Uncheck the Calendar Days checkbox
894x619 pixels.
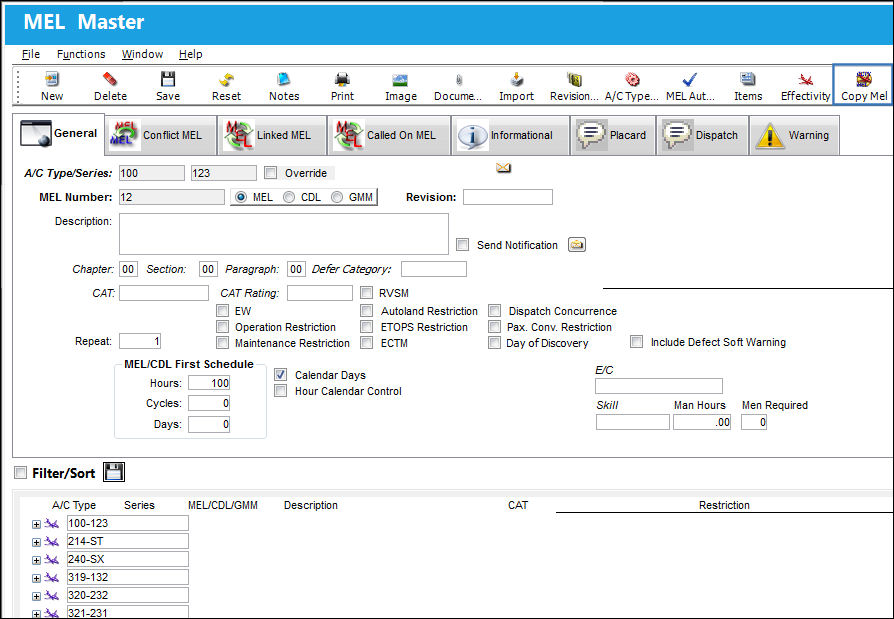pyautogui.click(x=281, y=374)
